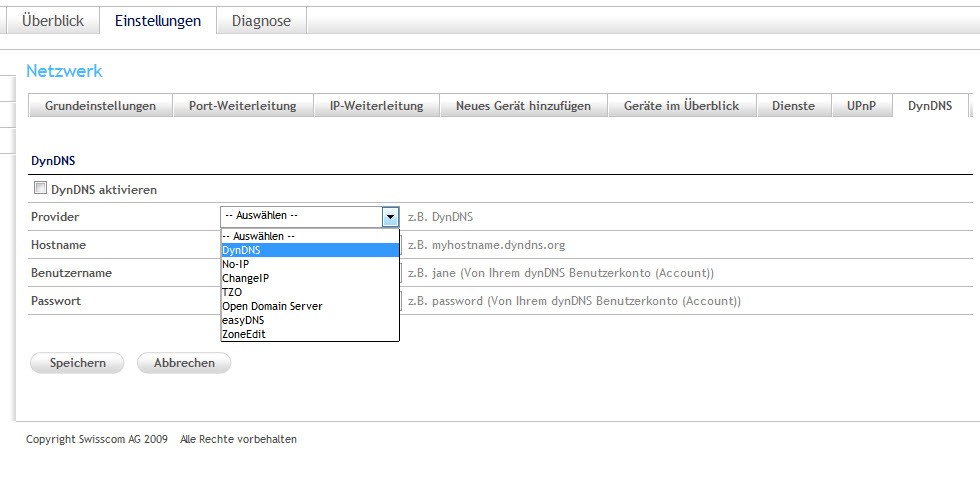Image resolution: width=980 pixels, height=490 pixels.
Task: Enable the DynDNS aktivieren checkbox
Action: pos(41,188)
